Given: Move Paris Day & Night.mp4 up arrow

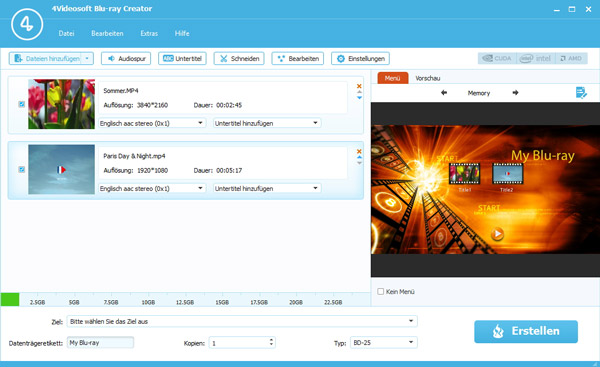Looking at the screenshot, I should tap(359, 157).
